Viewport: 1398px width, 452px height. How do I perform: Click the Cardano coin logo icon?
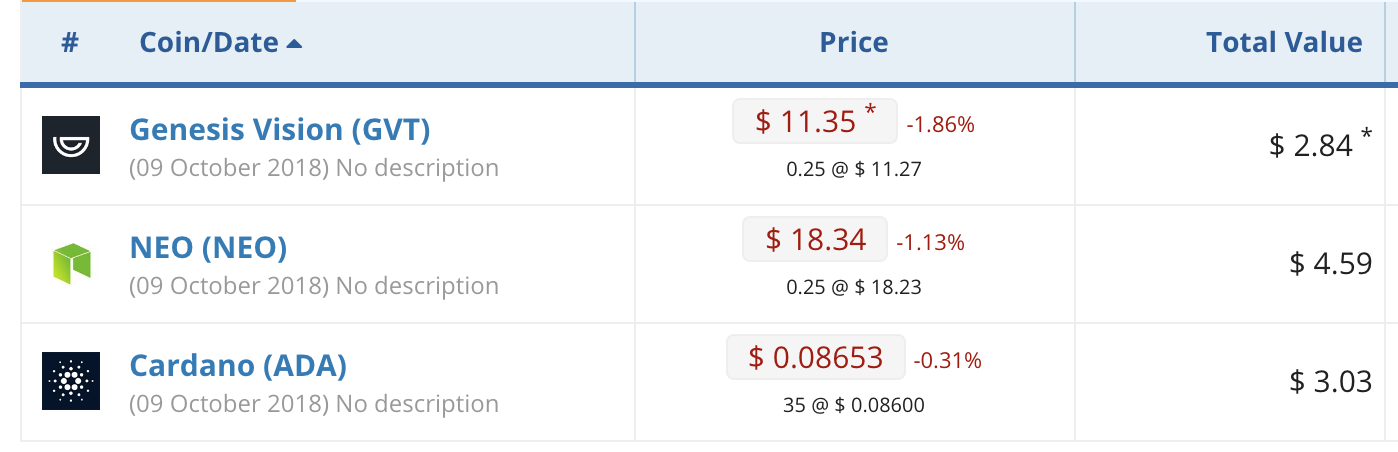pyautogui.click(x=70, y=381)
